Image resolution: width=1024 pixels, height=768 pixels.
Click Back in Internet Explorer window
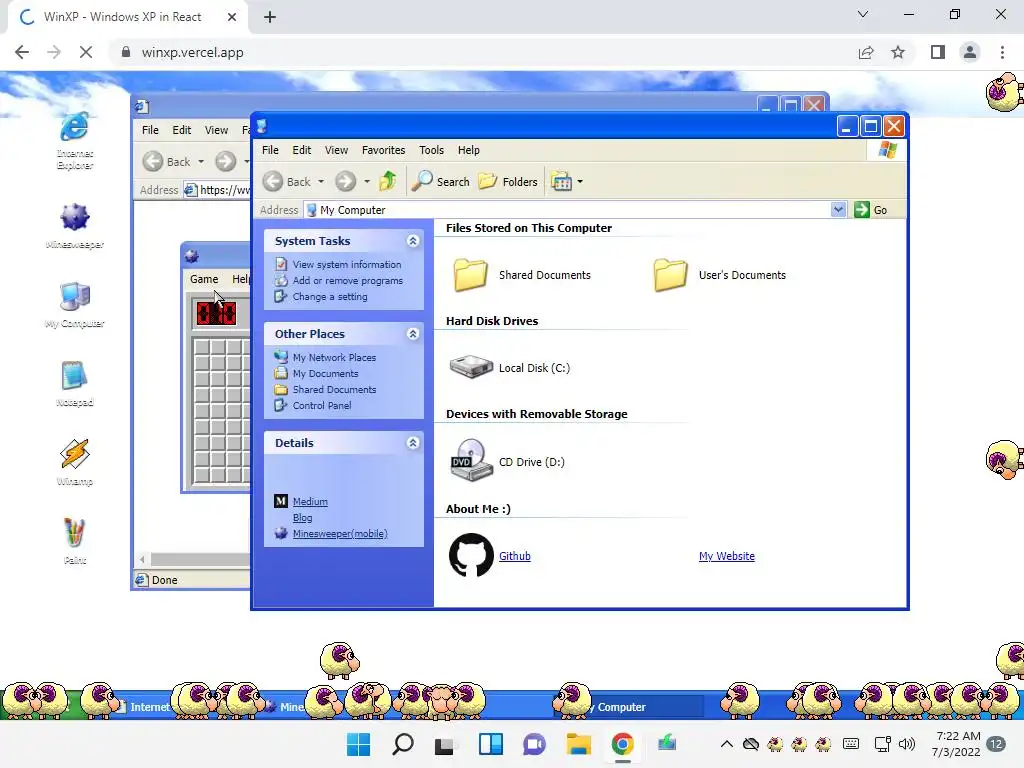[x=167, y=161]
